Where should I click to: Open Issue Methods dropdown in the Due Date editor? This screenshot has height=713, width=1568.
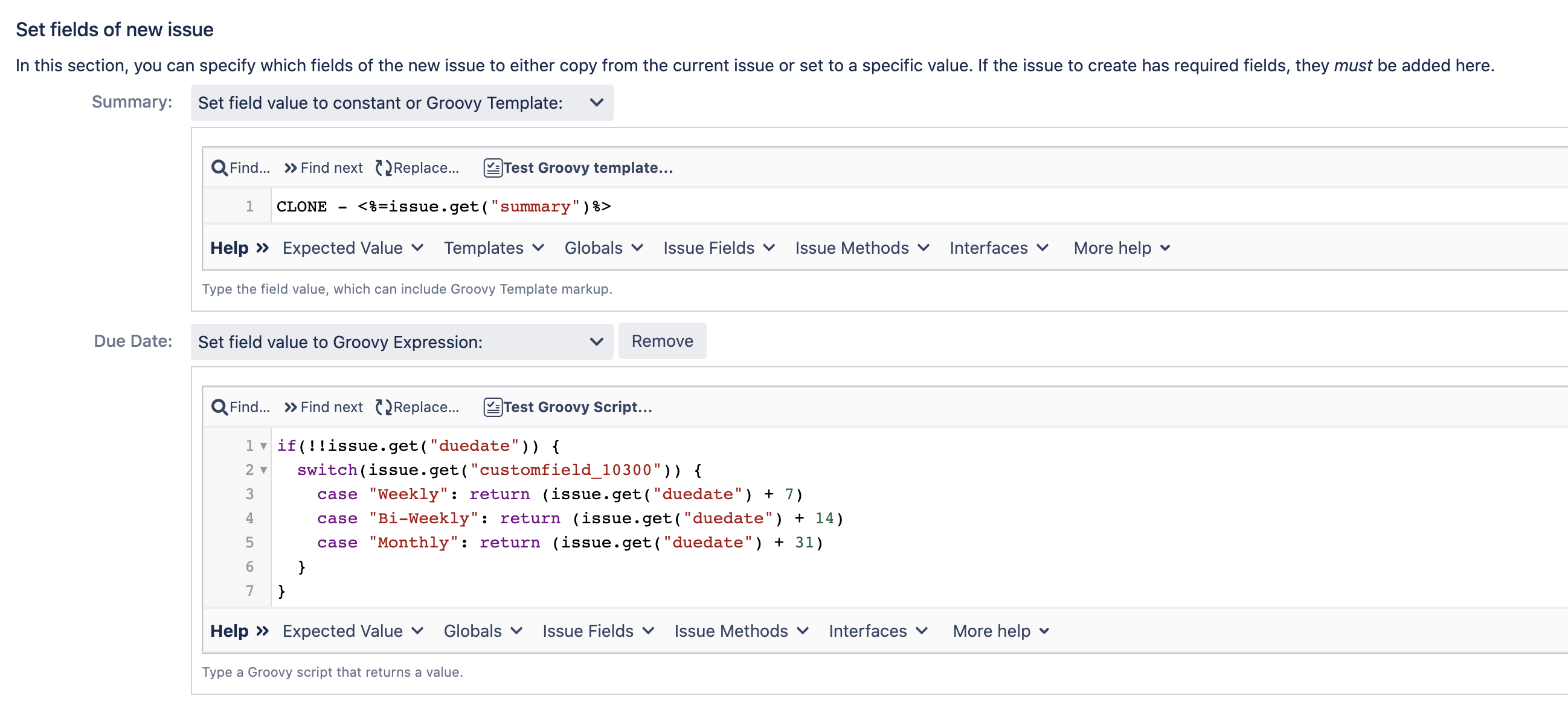[x=741, y=631]
